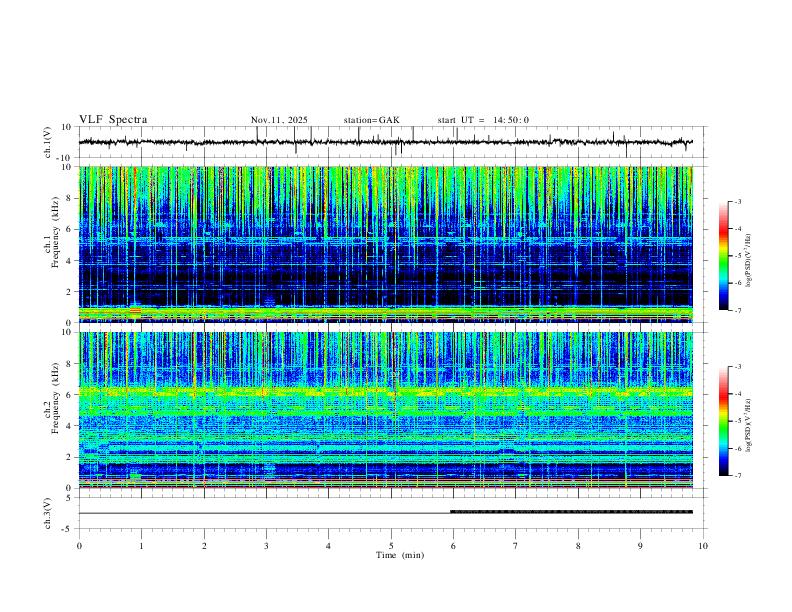Select the 'Time (min)' x-axis label

click(400, 555)
